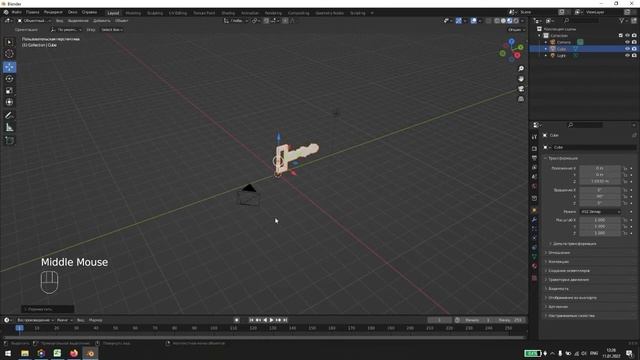This screenshot has width=640, height=360.
Task: Expand the Cube tree item
Action: (x=546, y=49)
